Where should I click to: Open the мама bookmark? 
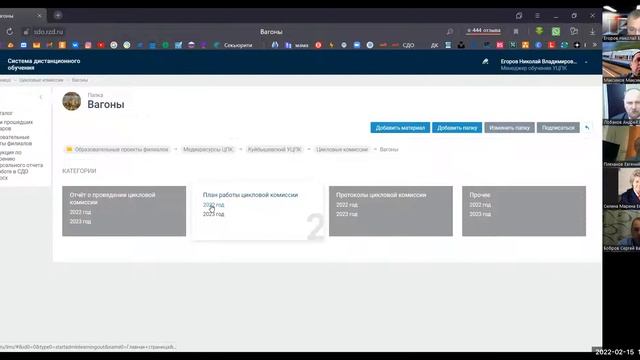pos(297,45)
